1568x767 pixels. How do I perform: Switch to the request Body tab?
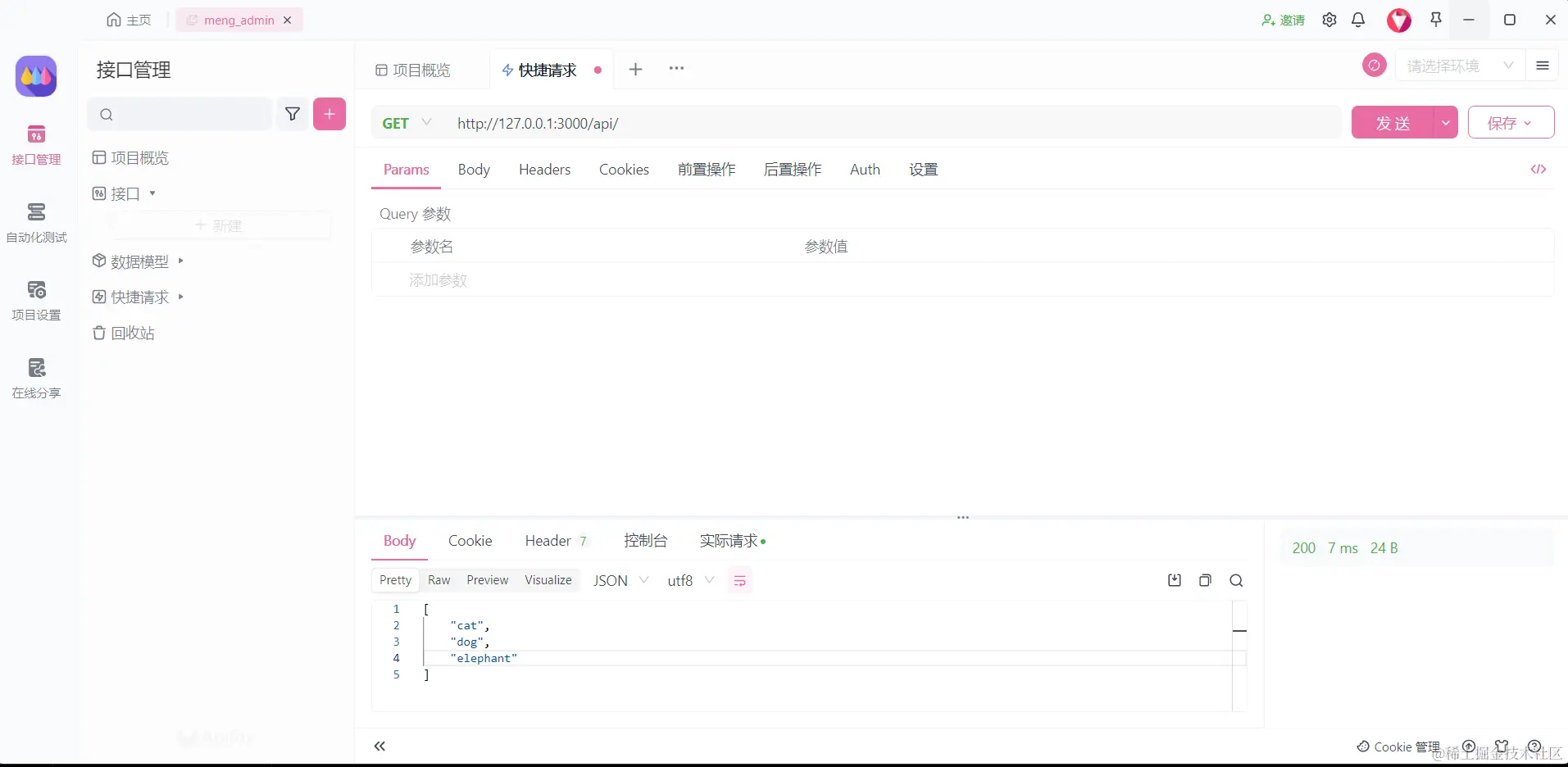tap(474, 170)
